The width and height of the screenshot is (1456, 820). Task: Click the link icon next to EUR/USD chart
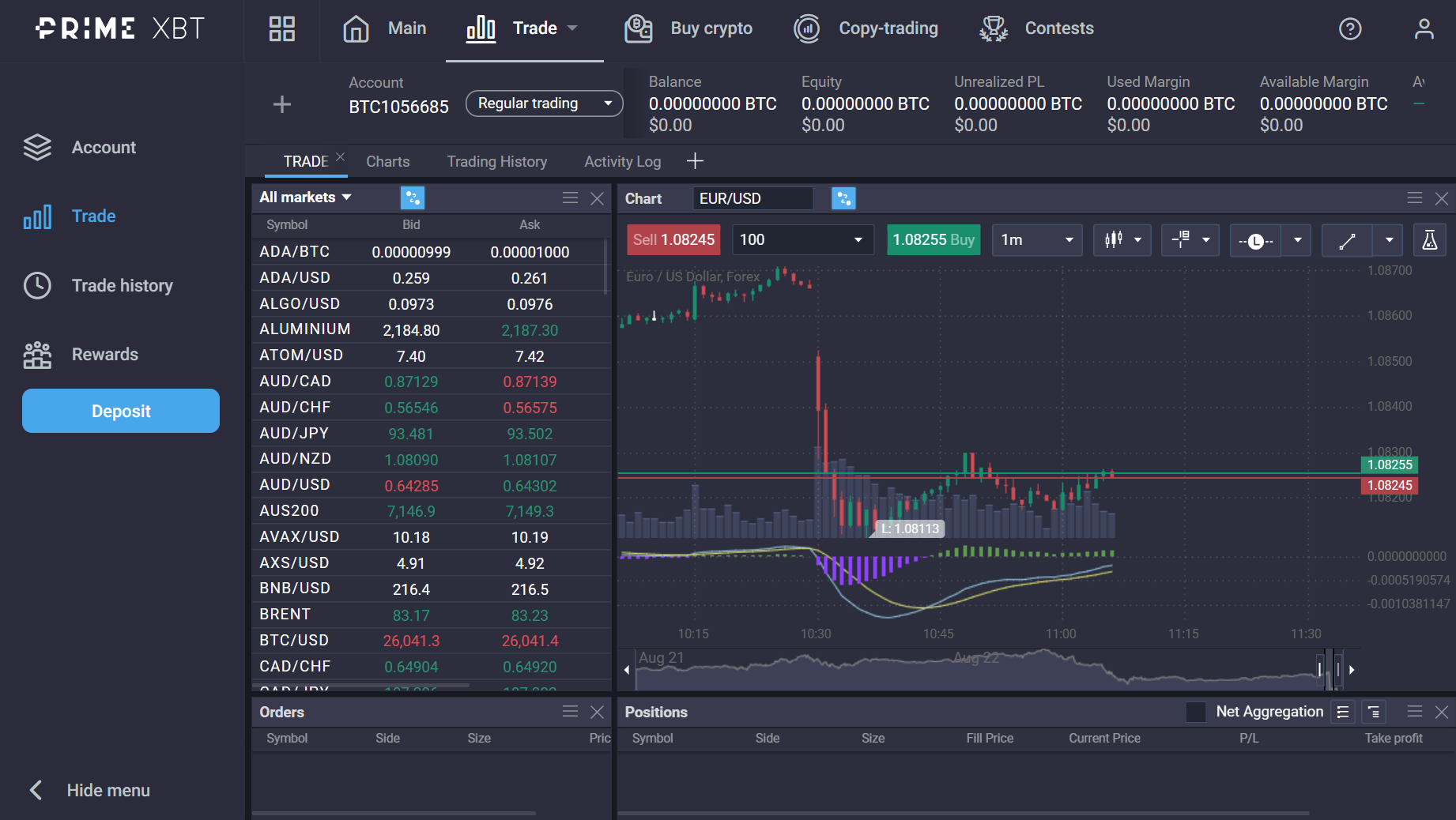click(843, 198)
